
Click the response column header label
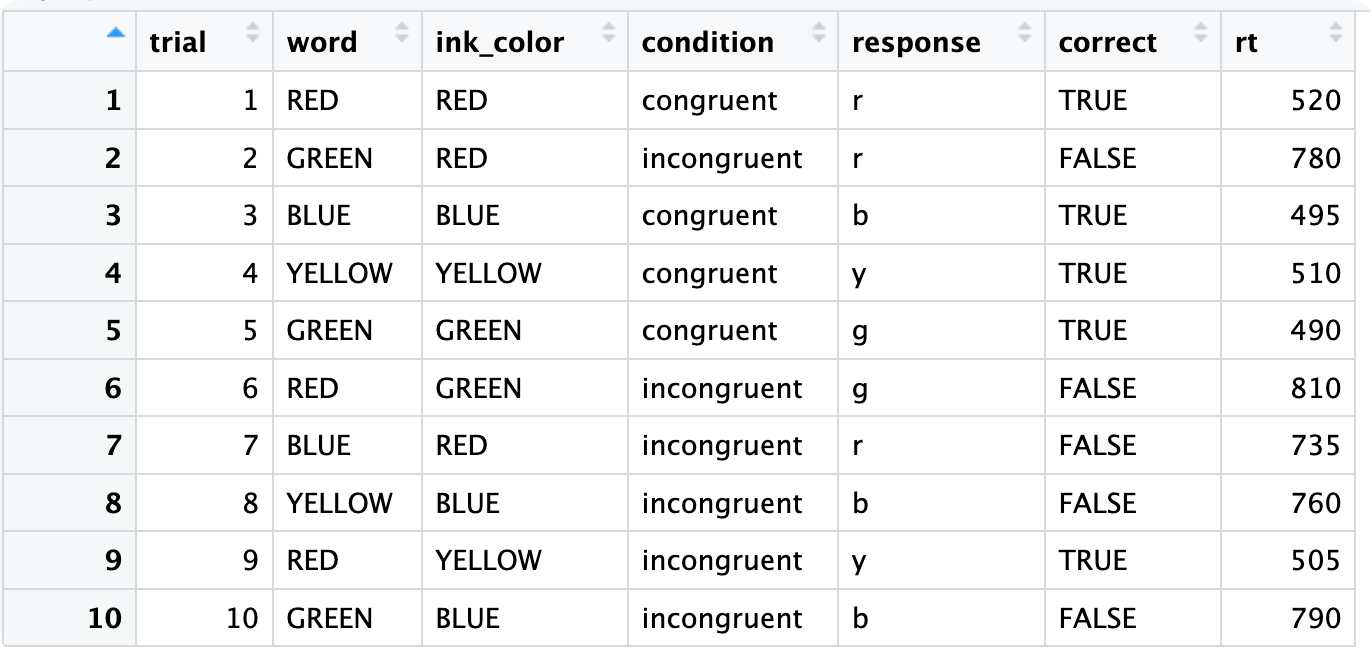coord(916,43)
